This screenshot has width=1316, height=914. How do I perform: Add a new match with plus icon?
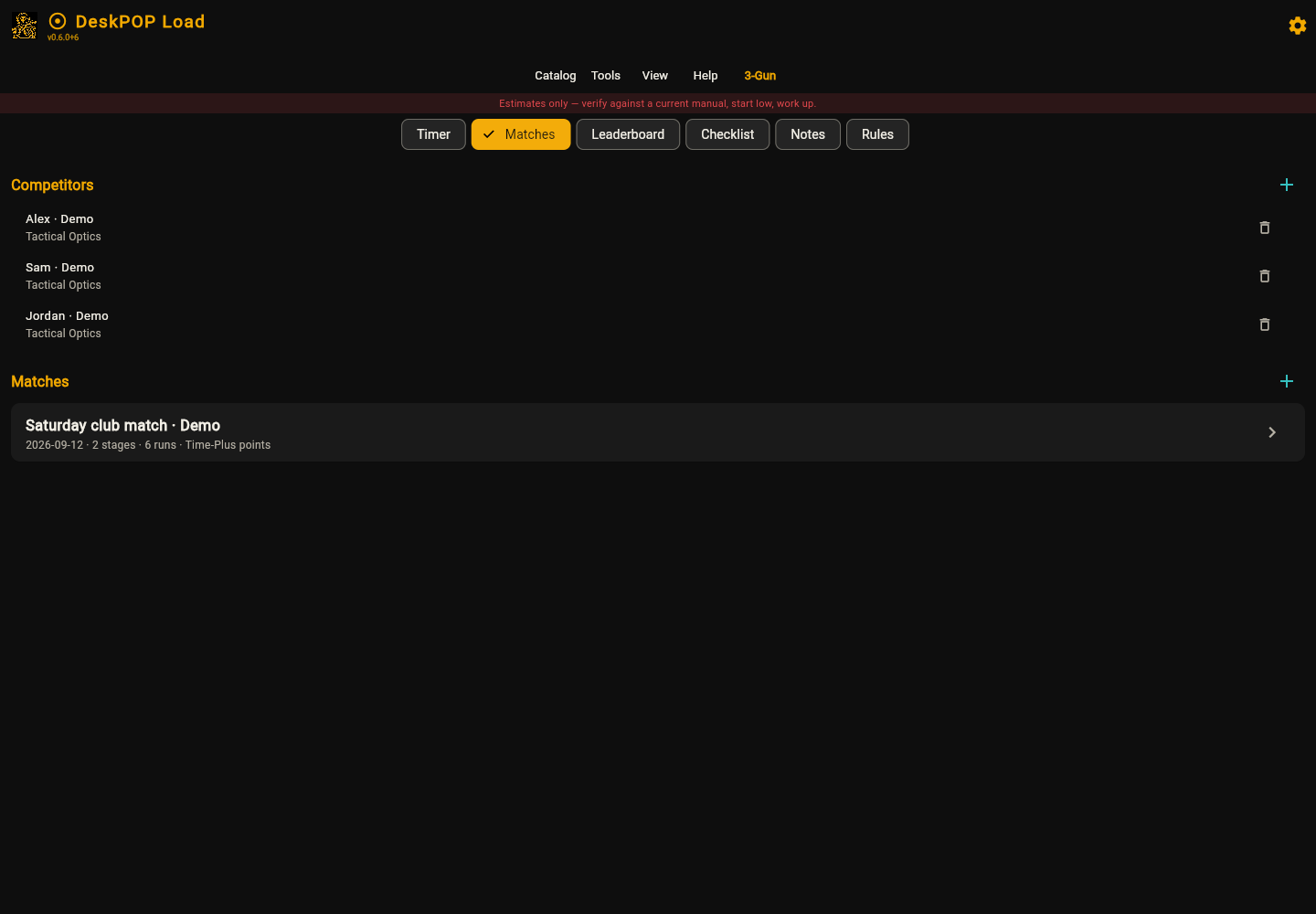(x=1287, y=381)
